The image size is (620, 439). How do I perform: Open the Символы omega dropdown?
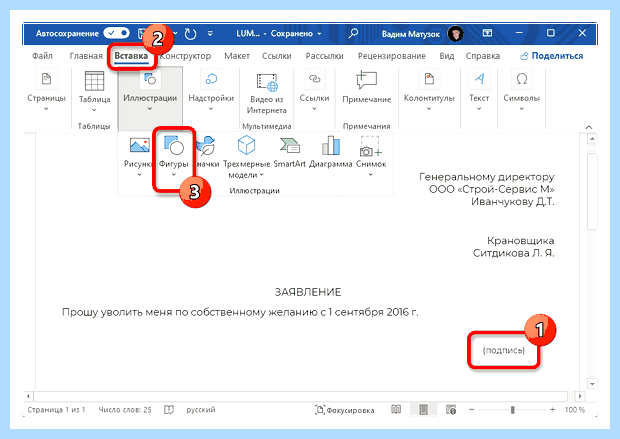click(x=522, y=91)
